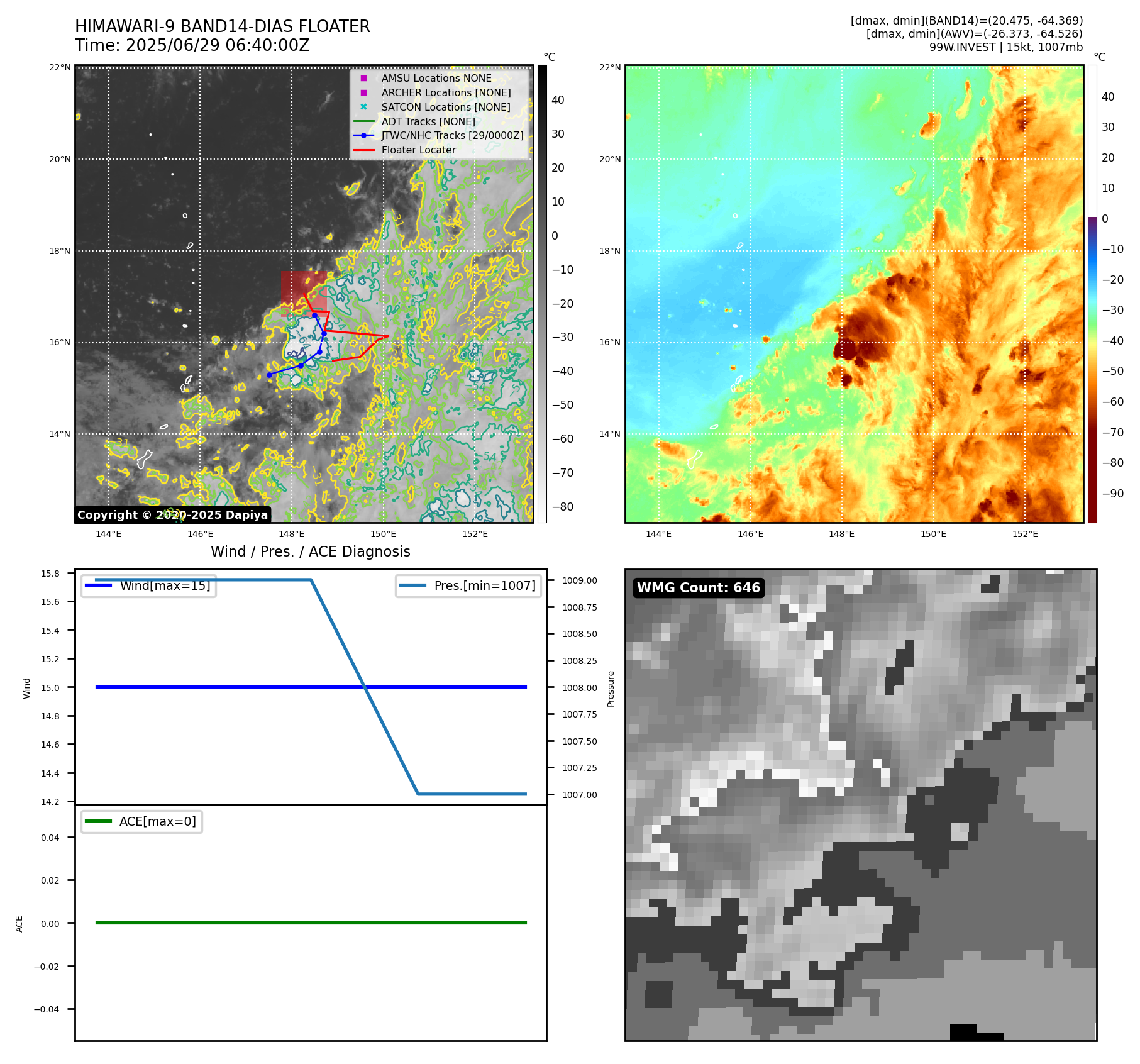Click the vertical ACE axis label
This screenshot has height=1064, width=1140.
19,924
